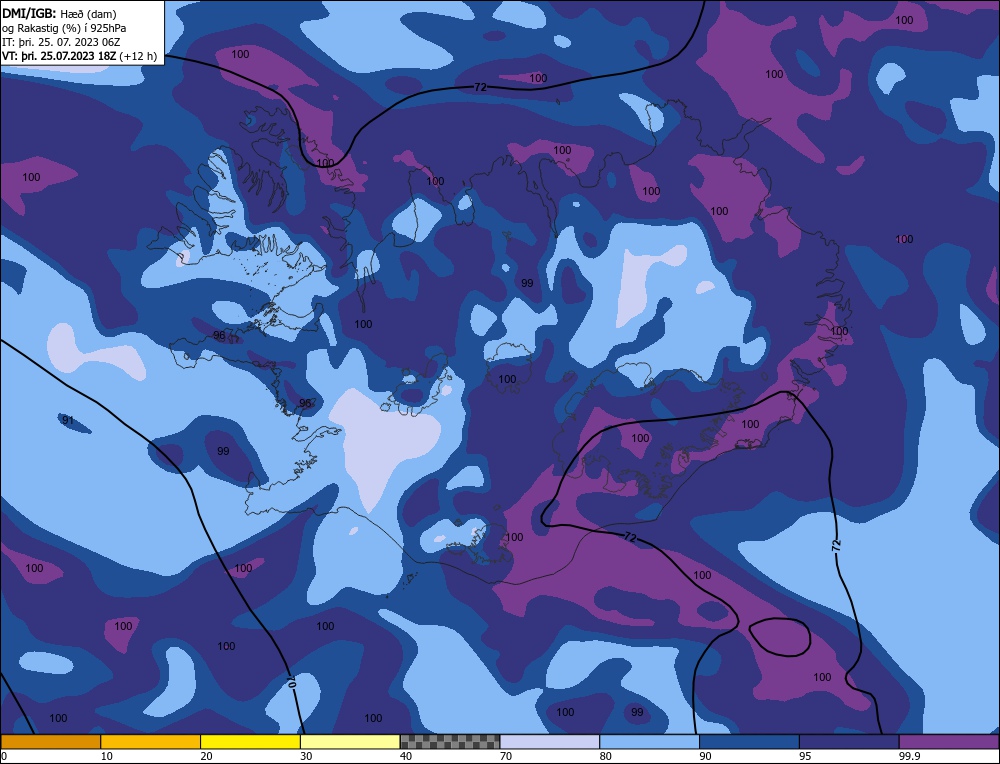Viewport: 1000px width, 764px height.
Task: Click the '30' legend scale label
Action: [x=306, y=756]
